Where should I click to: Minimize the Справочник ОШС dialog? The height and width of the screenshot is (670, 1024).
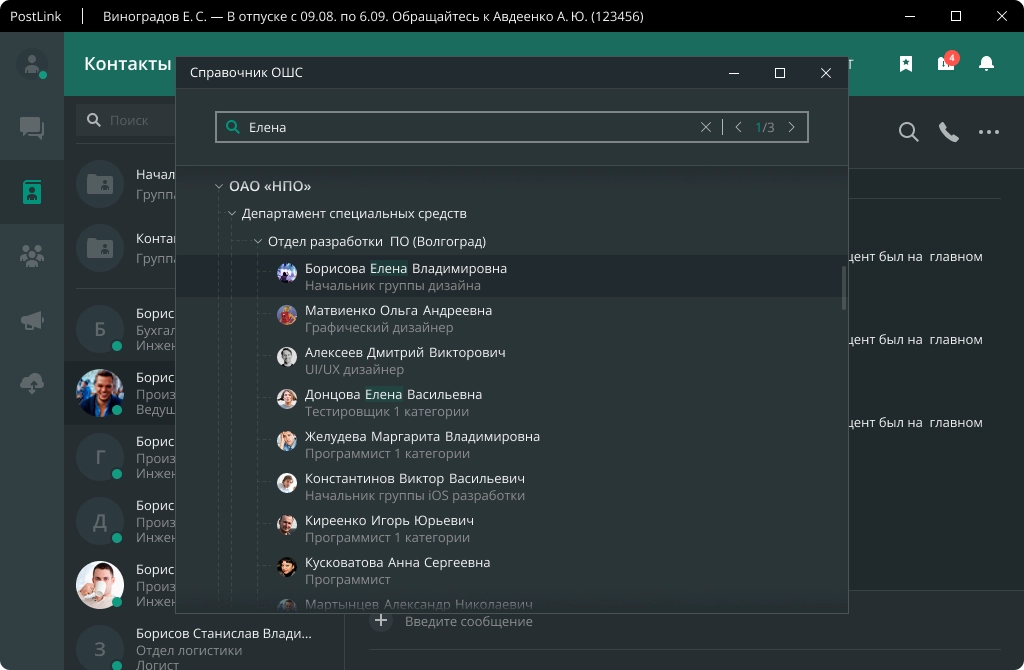tap(734, 72)
